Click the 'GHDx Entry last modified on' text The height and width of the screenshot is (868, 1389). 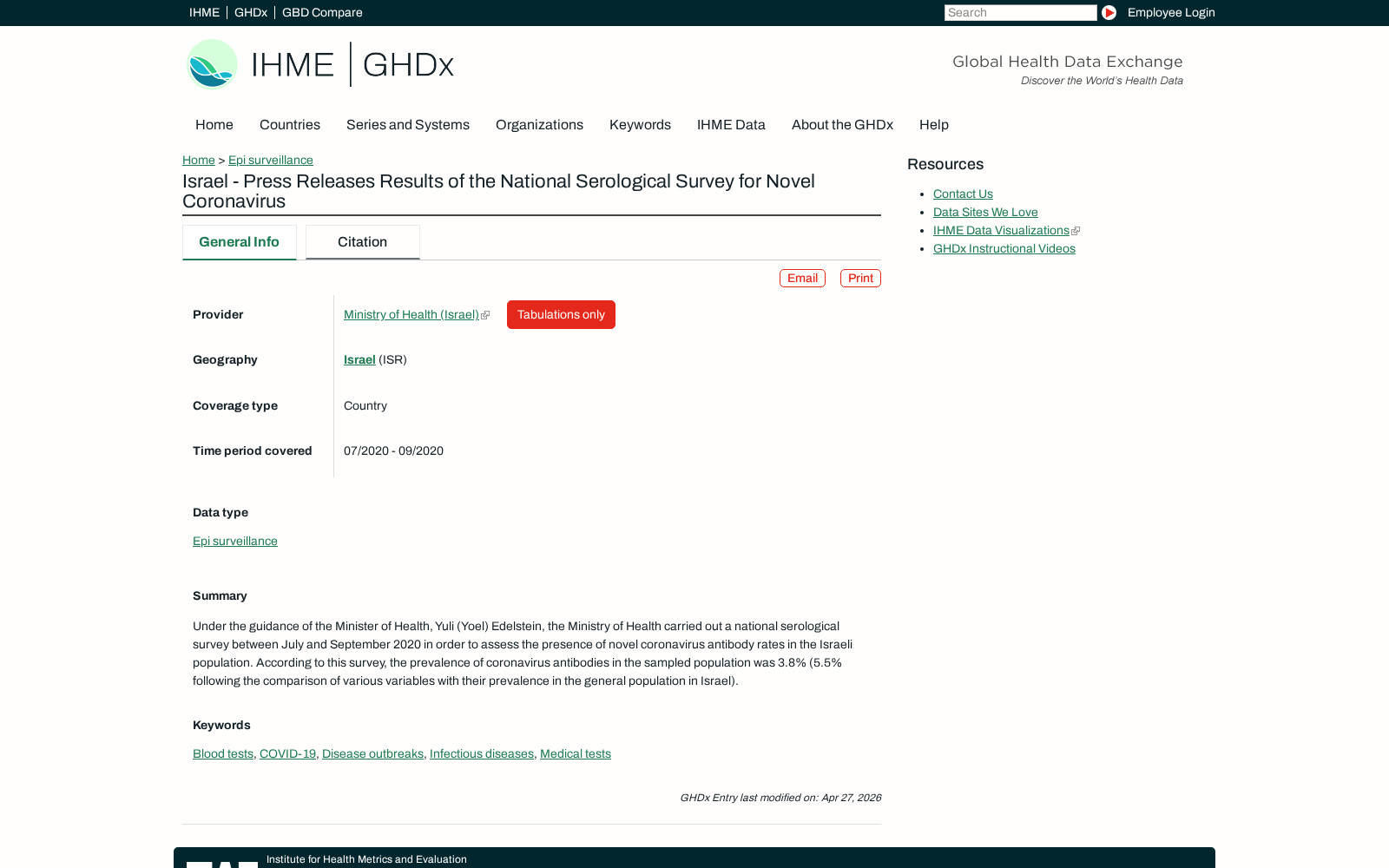click(780, 798)
